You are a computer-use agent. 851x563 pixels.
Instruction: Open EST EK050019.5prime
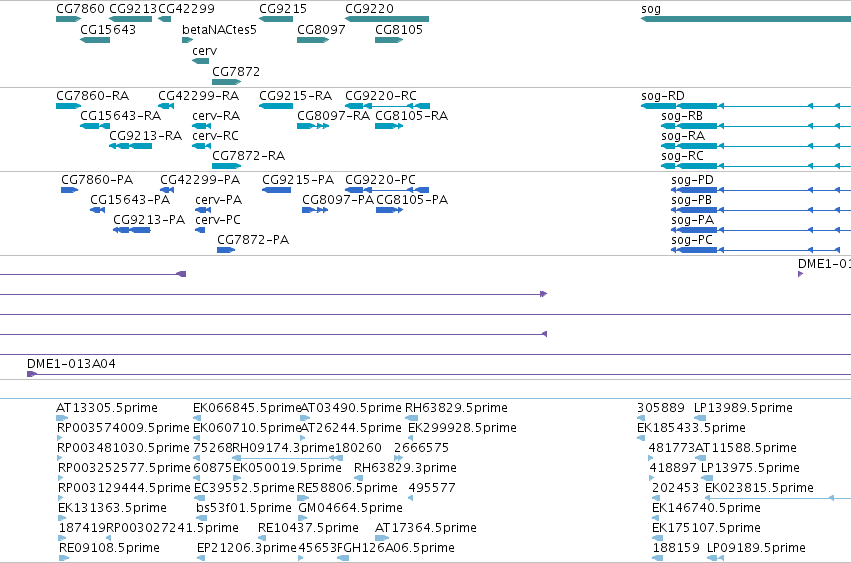287,468
